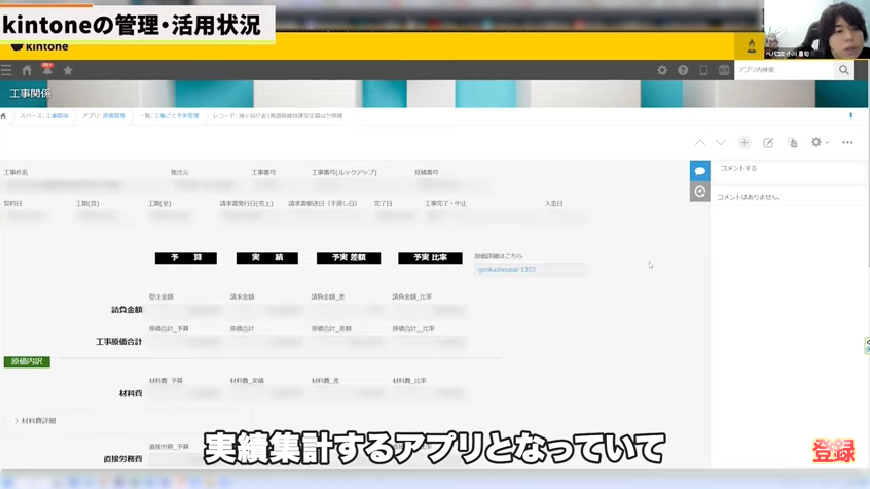The height and width of the screenshot is (489, 870).
Task: Open the help question mark icon
Action: point(683,70)
